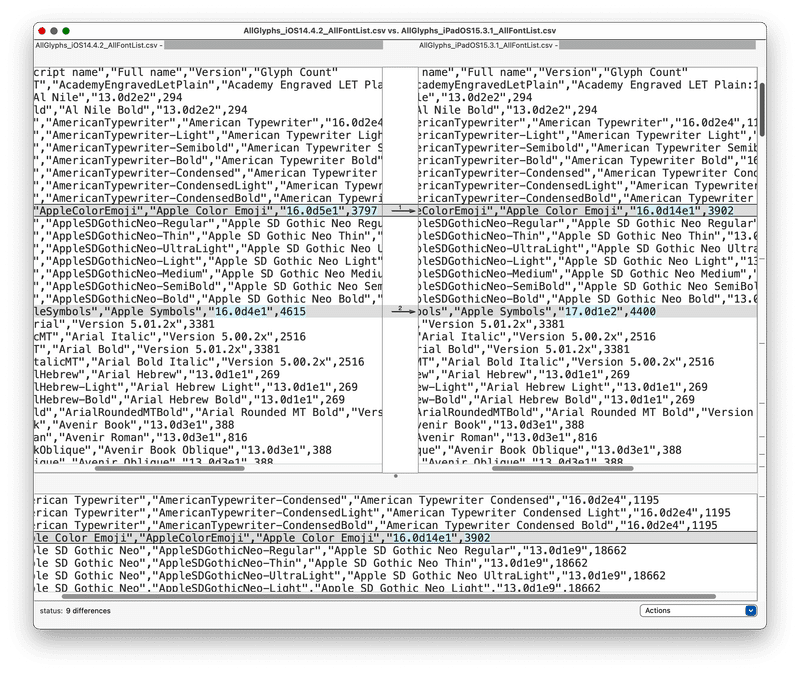800x673 pixels.
Task: Click the difference 1 copy arrow for AppleColorEmoji
Action: pyautogui.click(x=403, y=210)
